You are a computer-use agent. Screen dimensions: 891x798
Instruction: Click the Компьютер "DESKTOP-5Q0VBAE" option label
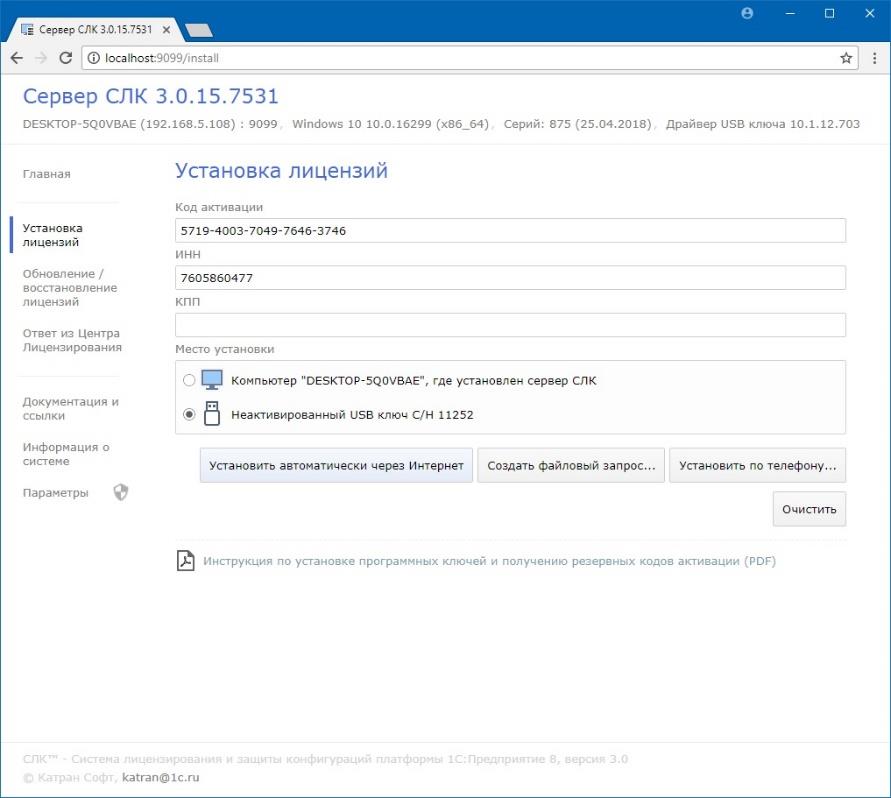[x=414, y=381]
